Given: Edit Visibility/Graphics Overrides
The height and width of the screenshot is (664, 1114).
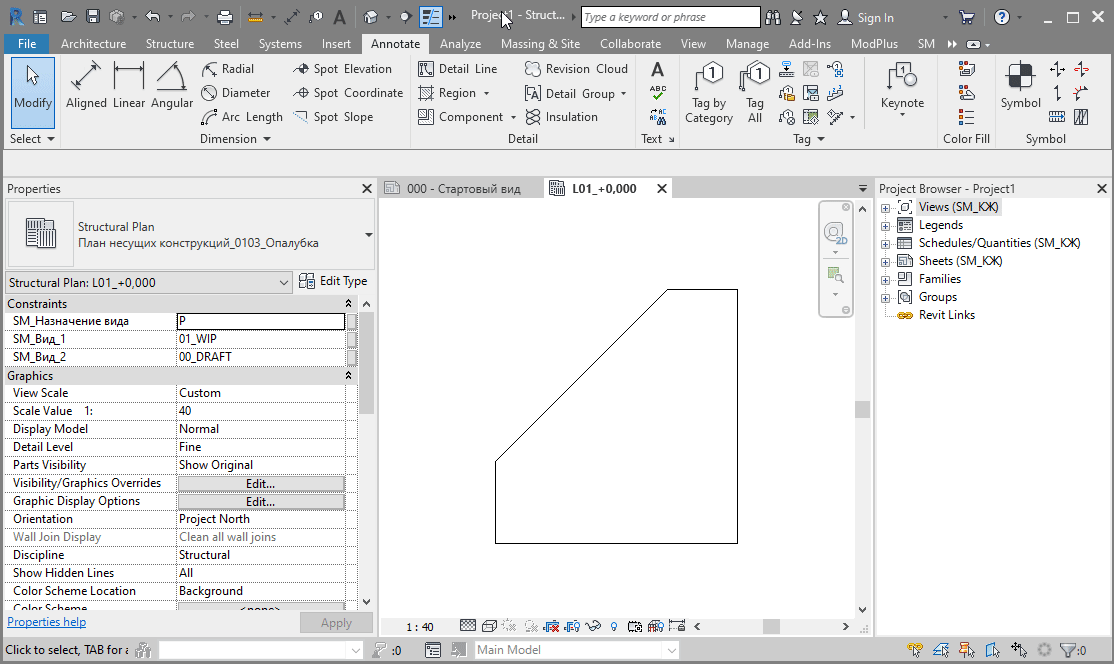Looking at the screenshot, I should [x=261, y=484].
